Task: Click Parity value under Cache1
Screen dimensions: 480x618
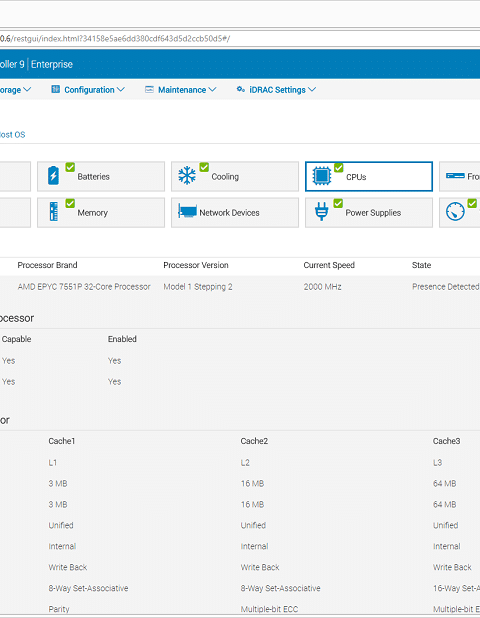Action: [x=59, y=609]
